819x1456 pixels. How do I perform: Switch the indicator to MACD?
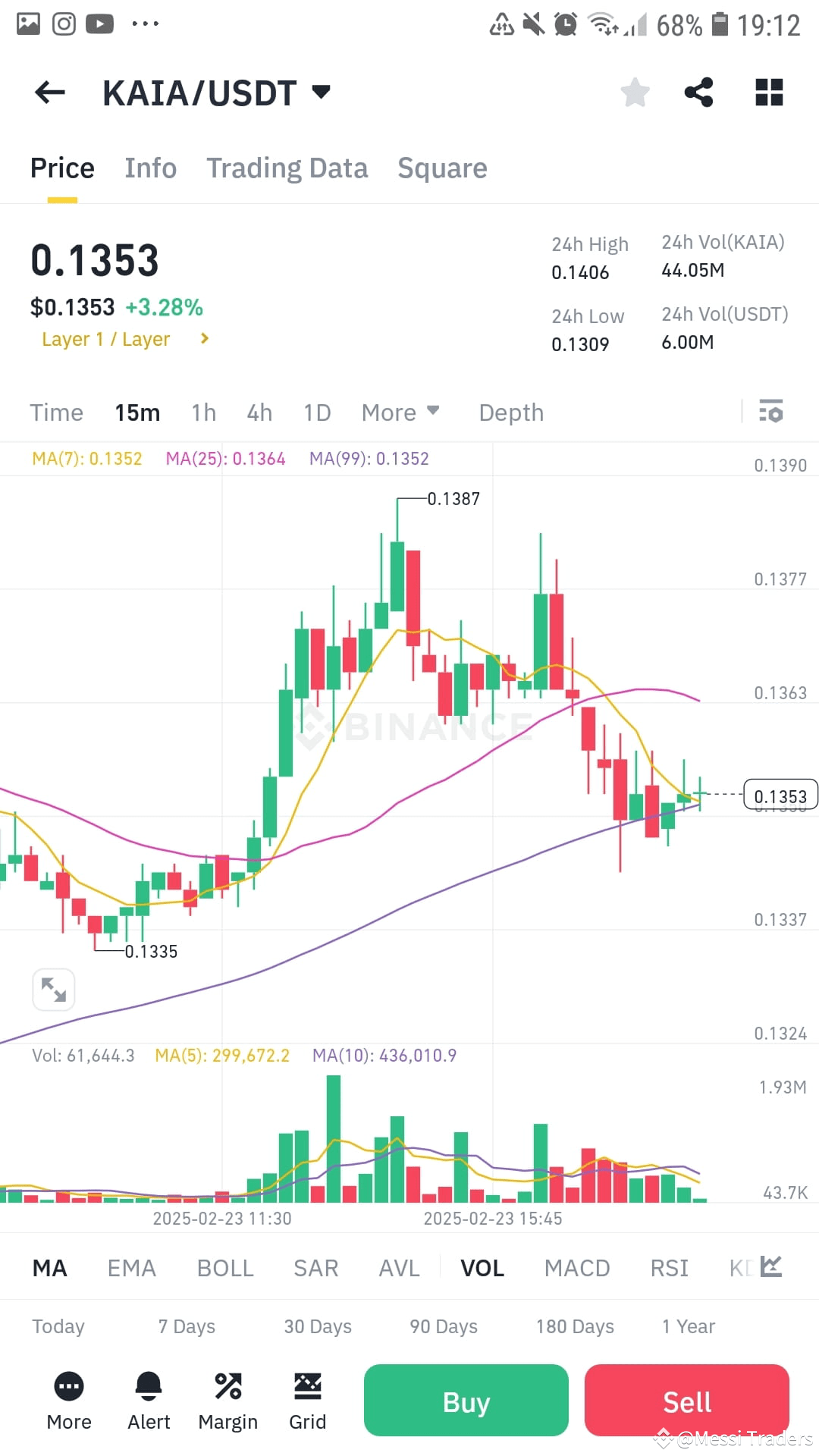[x=577, y=1267]
